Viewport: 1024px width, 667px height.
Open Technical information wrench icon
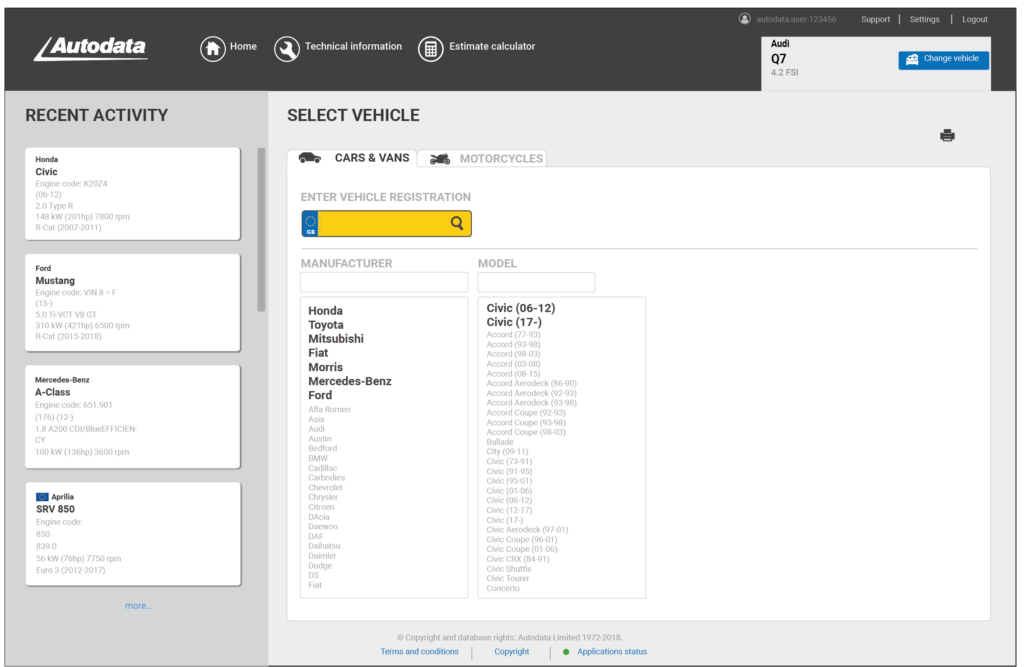(x=287, y=49)
